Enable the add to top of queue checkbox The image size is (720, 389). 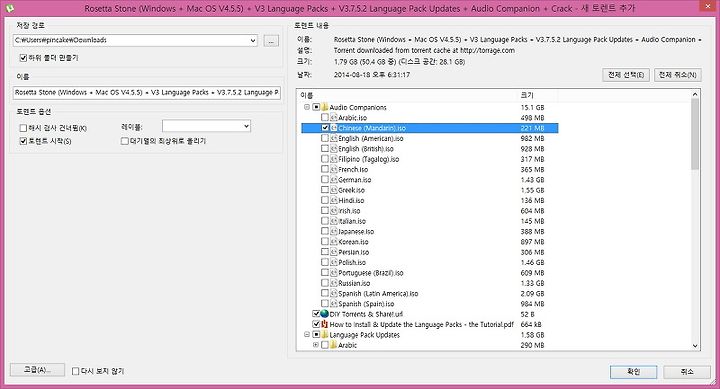(x=124, y=141)
